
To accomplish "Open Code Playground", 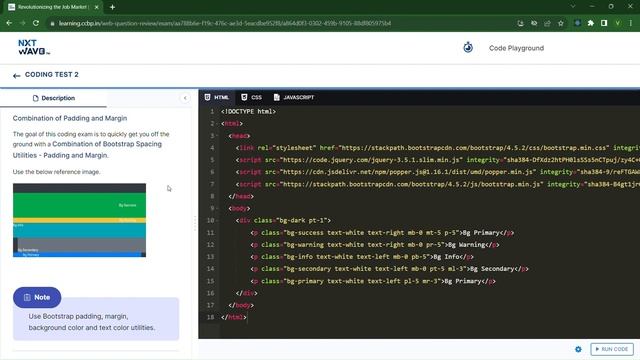I will 516,48.
